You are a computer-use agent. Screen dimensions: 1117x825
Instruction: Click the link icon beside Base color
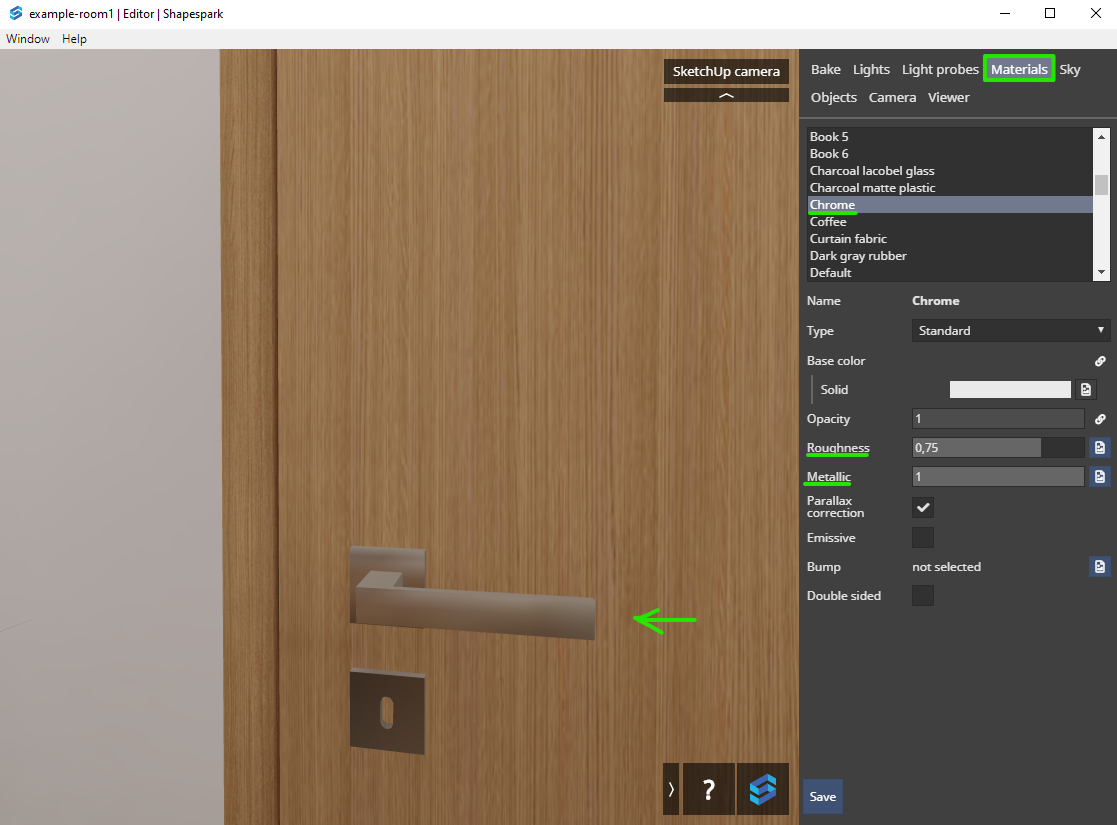[1100, 361]
